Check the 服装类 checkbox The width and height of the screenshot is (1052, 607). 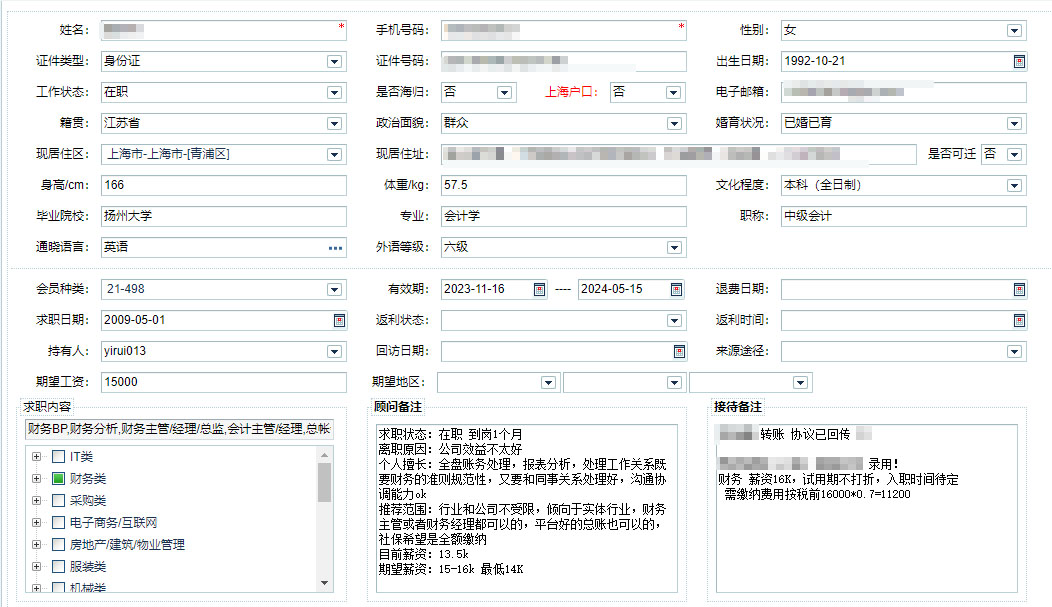58,567
